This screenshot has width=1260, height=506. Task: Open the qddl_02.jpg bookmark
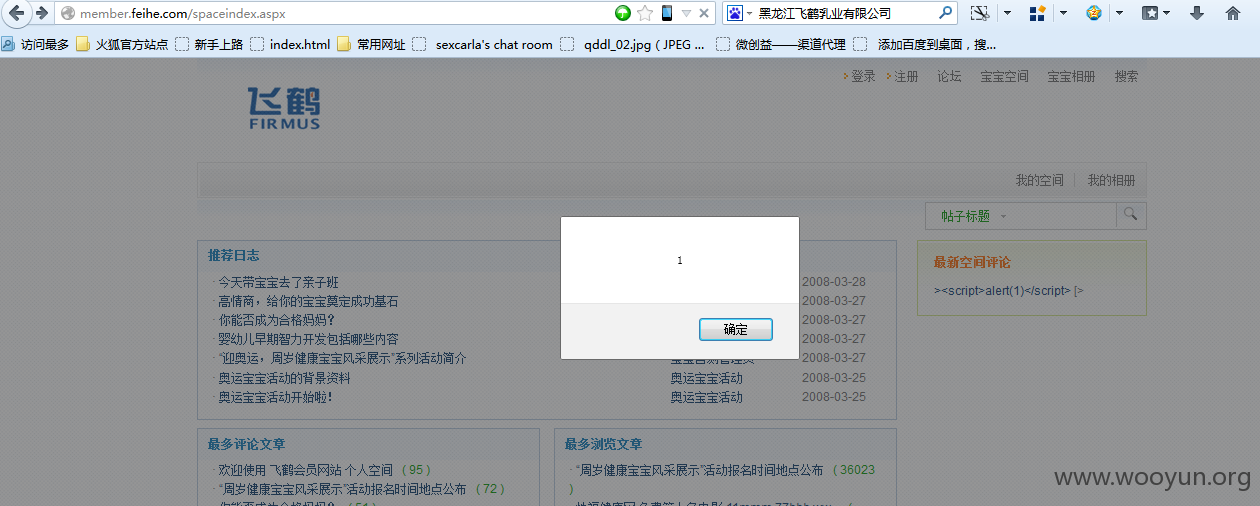632,44
